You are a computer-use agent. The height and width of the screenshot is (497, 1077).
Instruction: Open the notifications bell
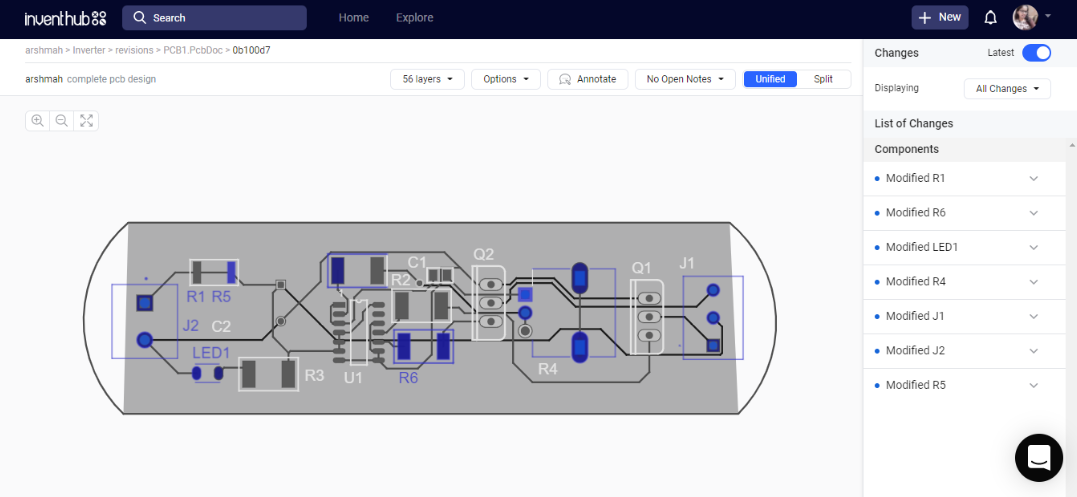[990, 18]
